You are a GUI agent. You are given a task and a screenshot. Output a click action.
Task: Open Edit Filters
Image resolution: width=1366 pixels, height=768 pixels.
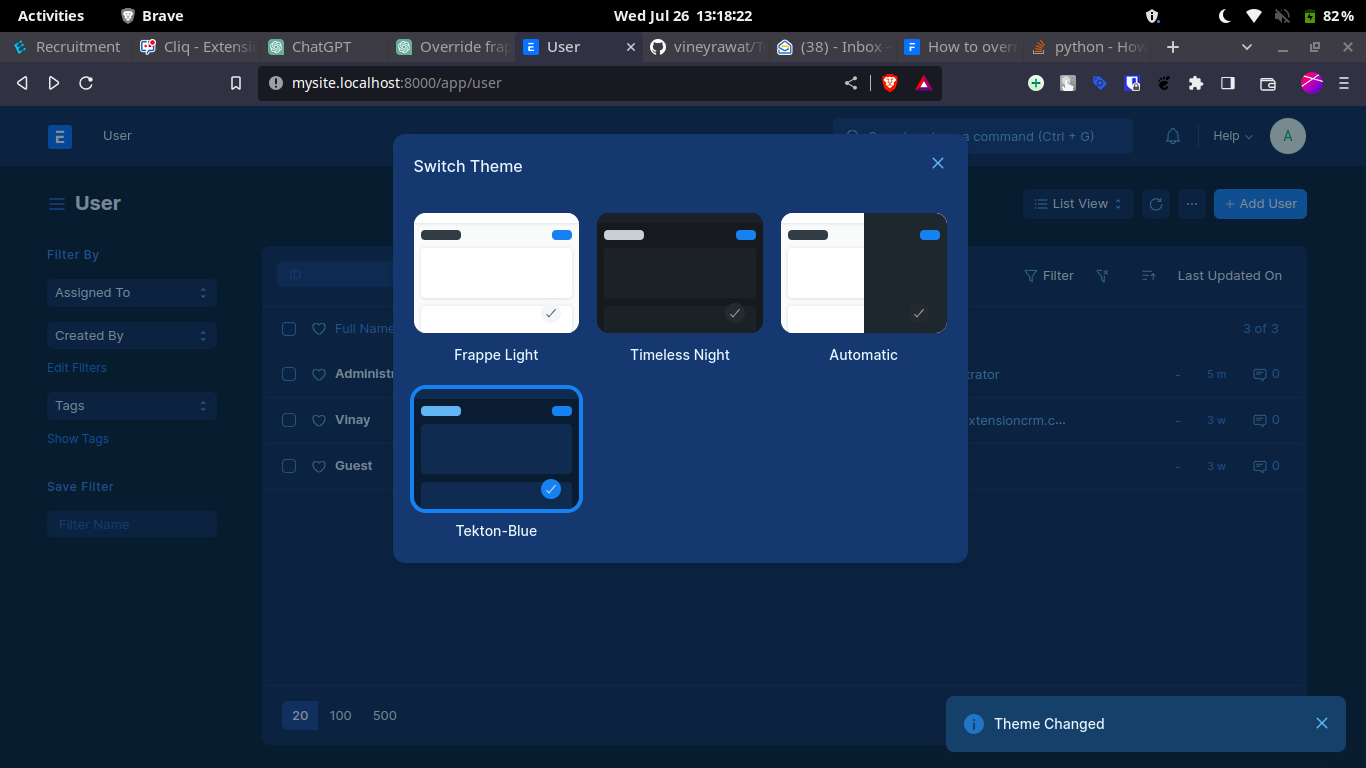[x=77, y=367]
